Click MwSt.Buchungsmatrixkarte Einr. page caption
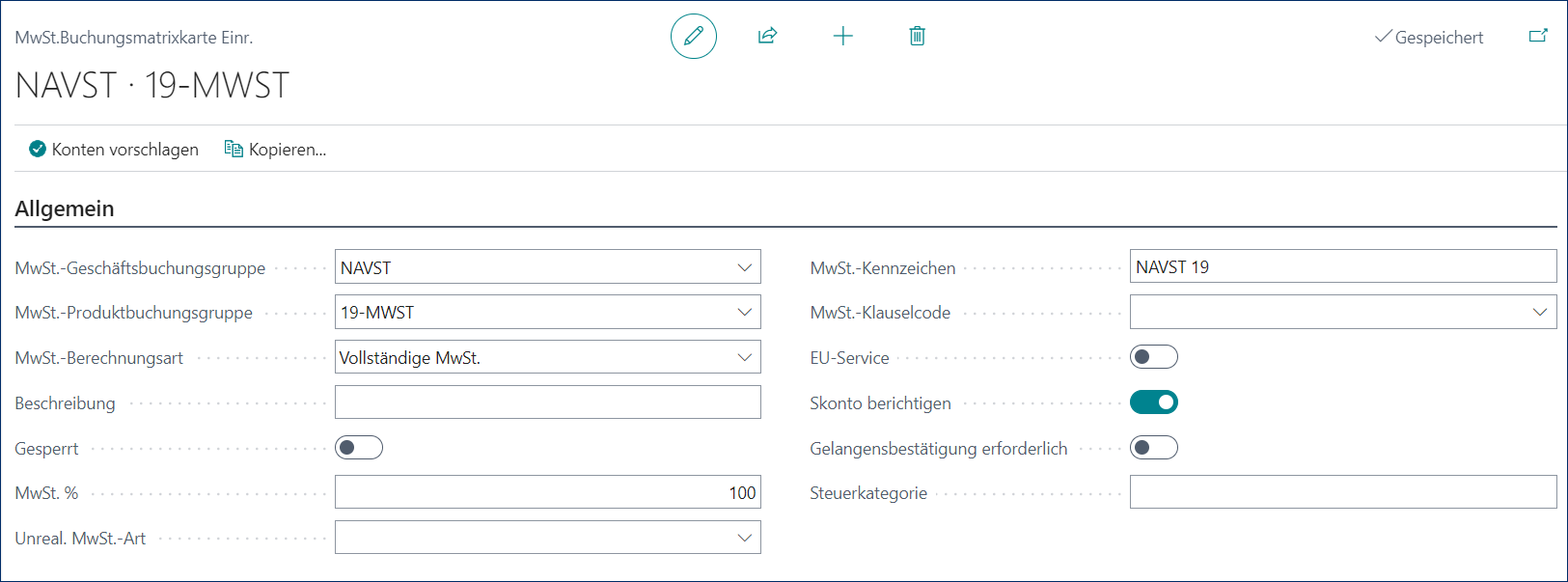 [134, 38]
